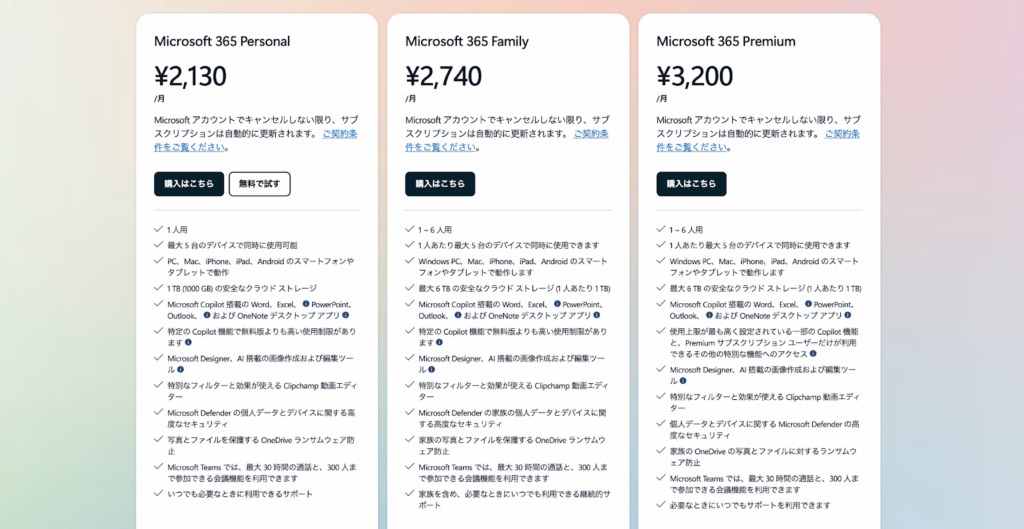
Task: Purchase Microsoft 365 Premium via 購入はこちら
Action: pos(691,184)
